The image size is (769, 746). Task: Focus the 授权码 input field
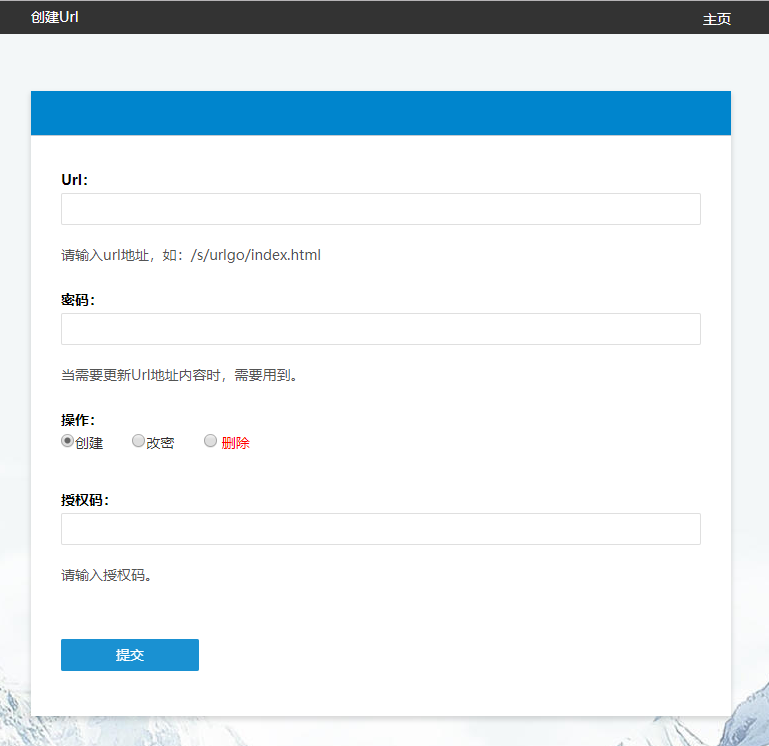(381, 529)
